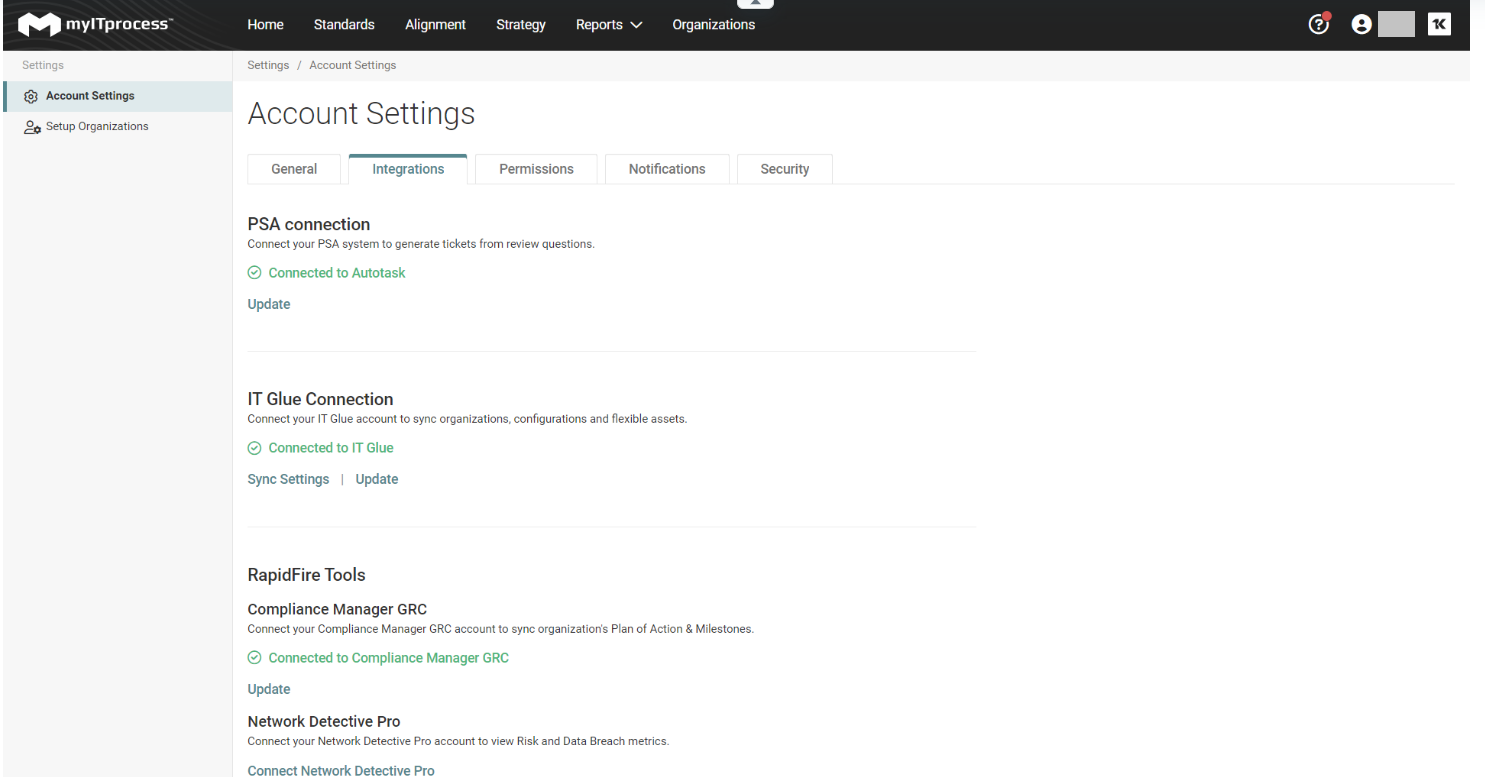Open the Strategy section
The width and height of the screenshot is (1485, 777).
tap(521, 25)
